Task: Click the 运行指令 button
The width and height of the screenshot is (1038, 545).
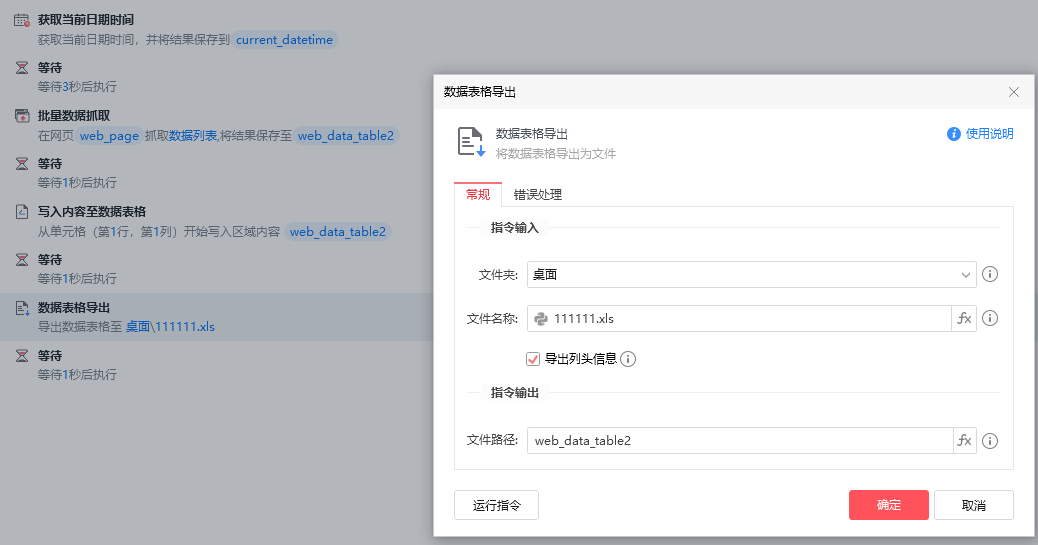Action: tap(496, 505)
